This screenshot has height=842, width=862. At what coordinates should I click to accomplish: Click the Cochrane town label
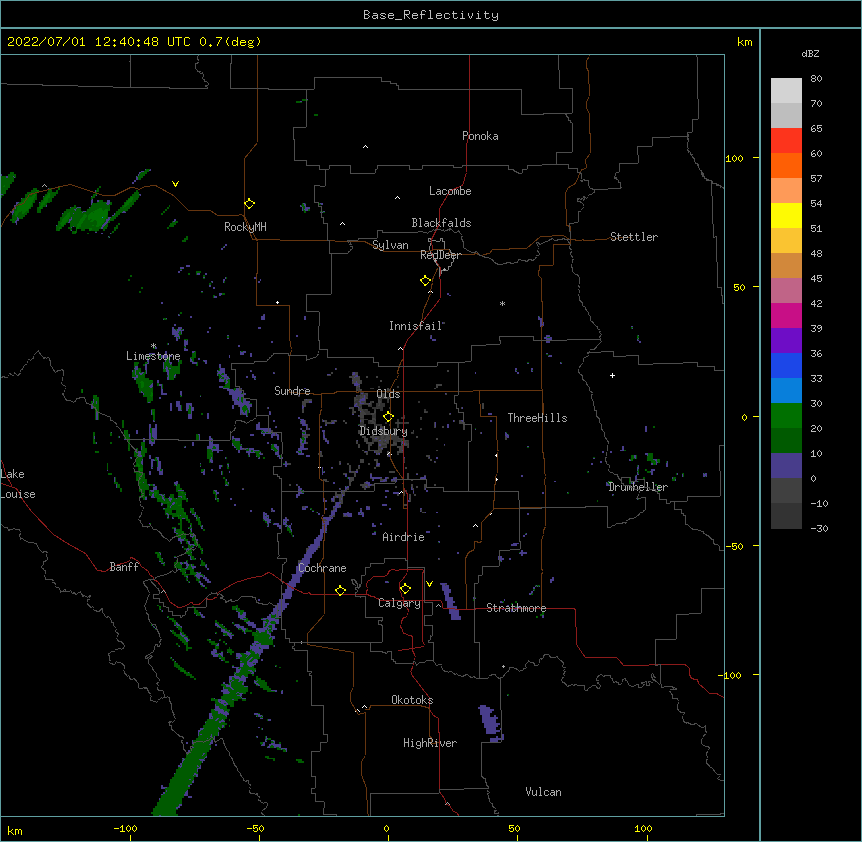coord(322,568)
